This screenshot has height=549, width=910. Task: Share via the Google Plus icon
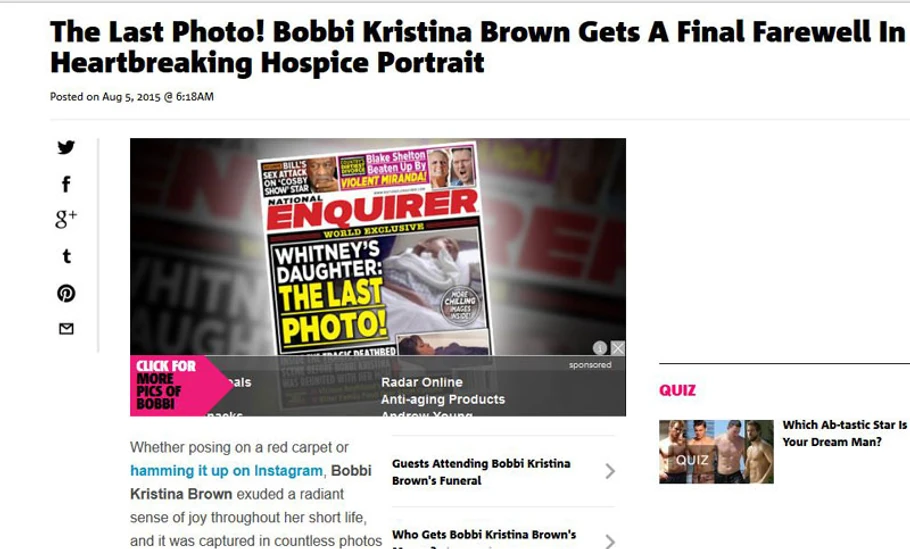click(x=66, y=219)
